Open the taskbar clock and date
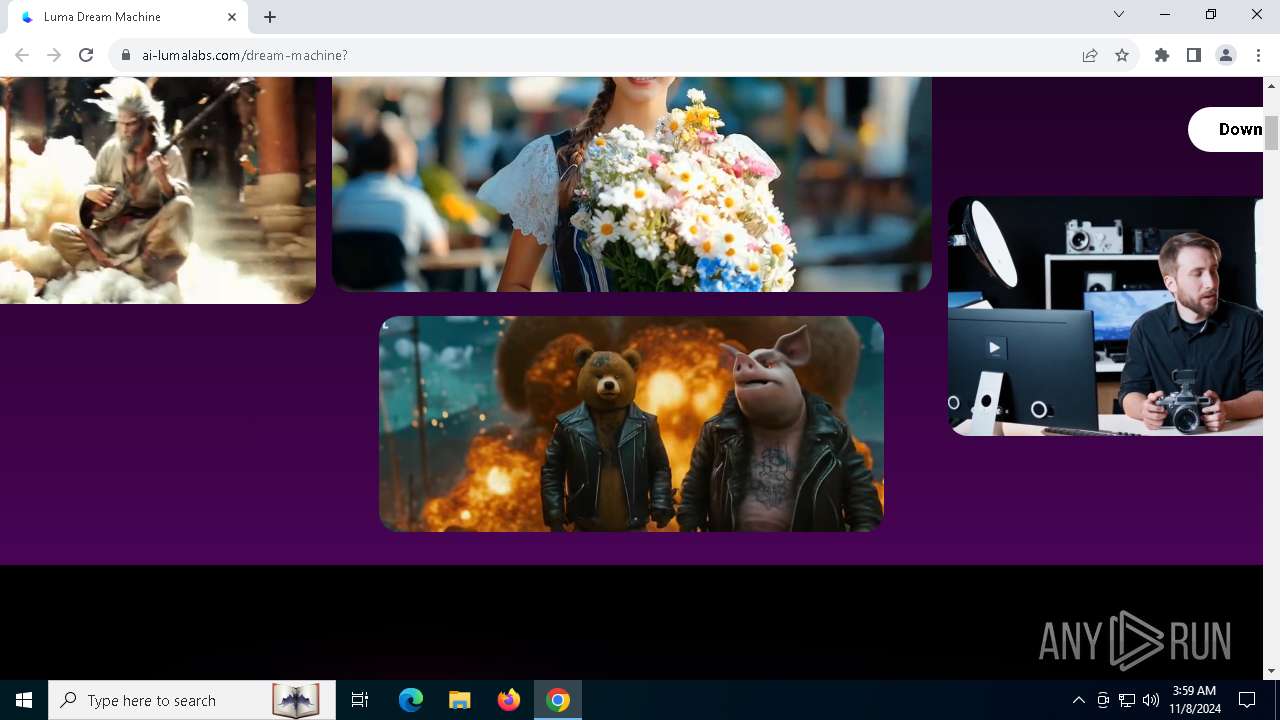The image size is (1280, 720). [x=1195, y=700]
